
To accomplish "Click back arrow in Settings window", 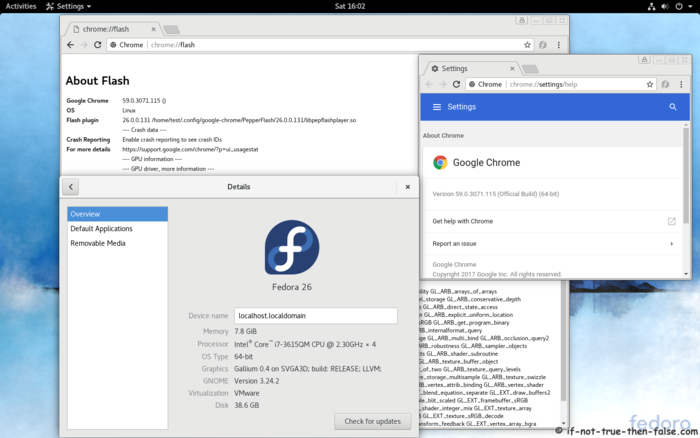I will 429,84.
